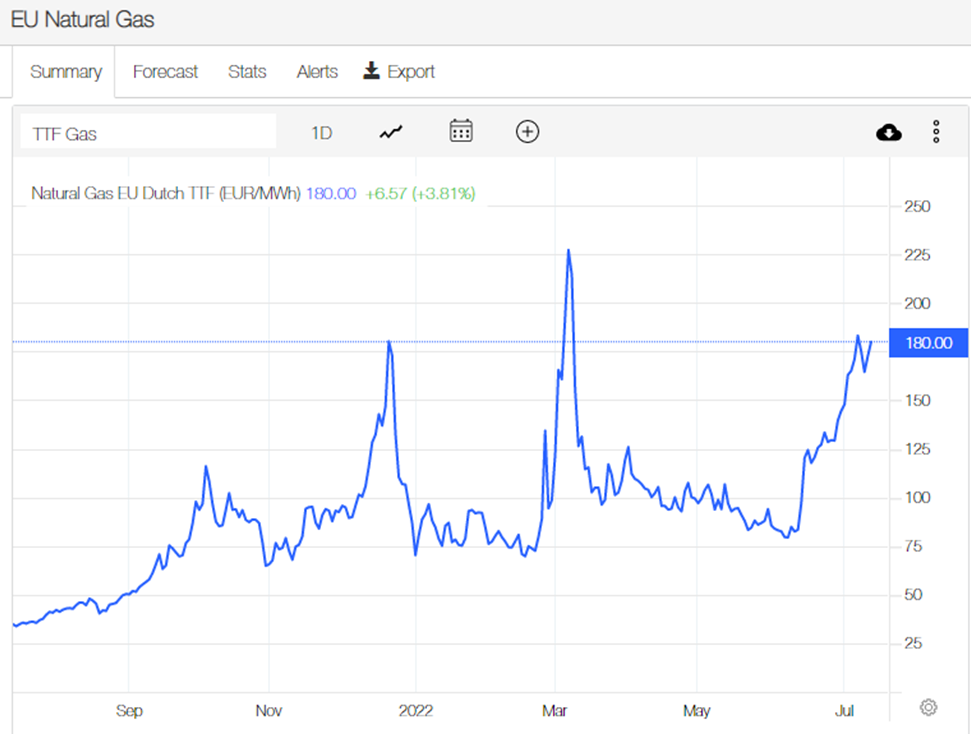Image resolution: width=971 pixels, height=734 pixels.
Task: Open the Forecast tab
Action: point(165,72)
